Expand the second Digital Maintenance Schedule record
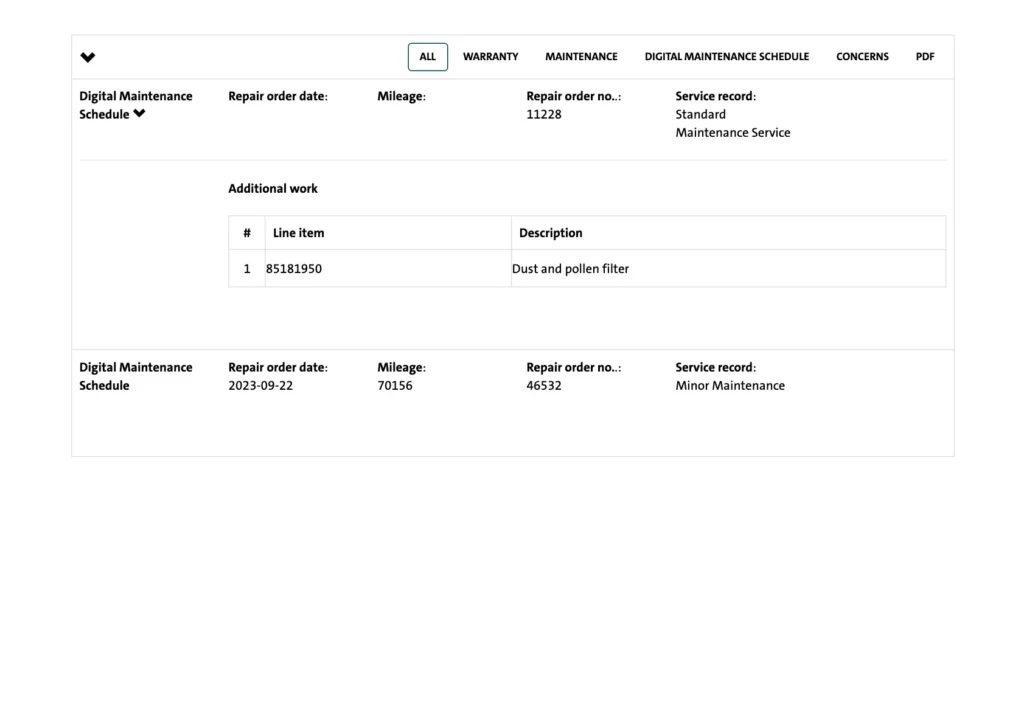Screen dimensions: 1024x723 (x=136, y=376)
